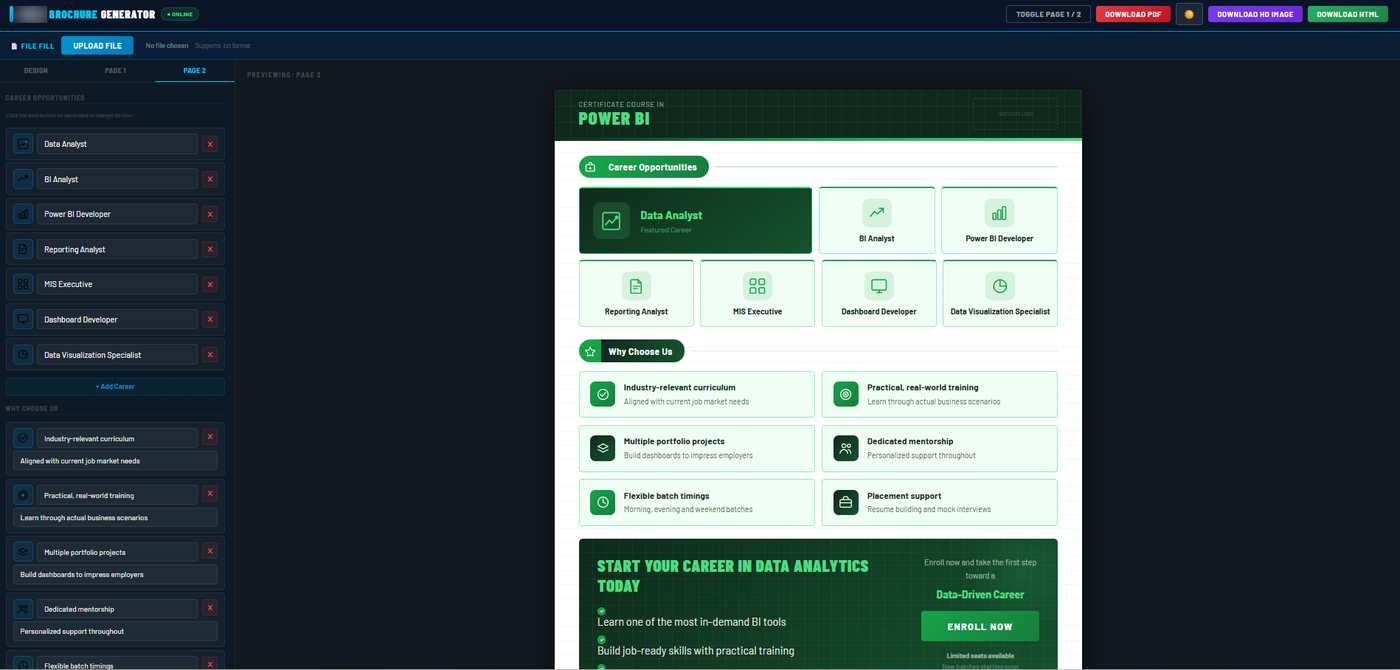Change the Dedicated mentorship icon in sidebar
This screenshot has height=670, width=1400.
[x=23, y=609]
